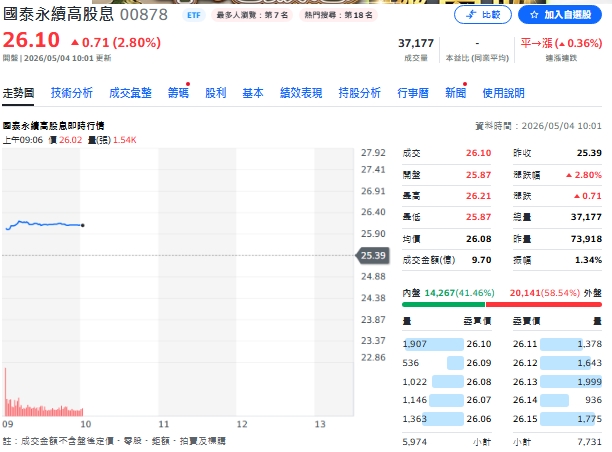Click the latest price dot on the chart line

click(83, 225)
